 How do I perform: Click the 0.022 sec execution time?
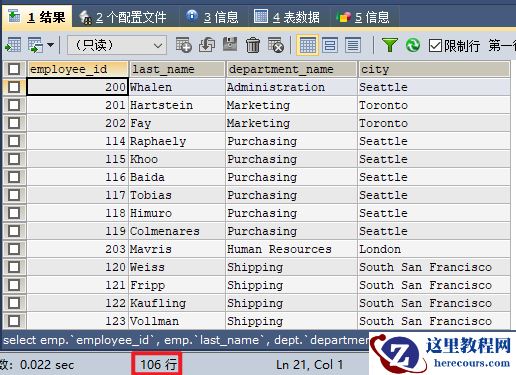pyautogui.click(x=47, y=364)
